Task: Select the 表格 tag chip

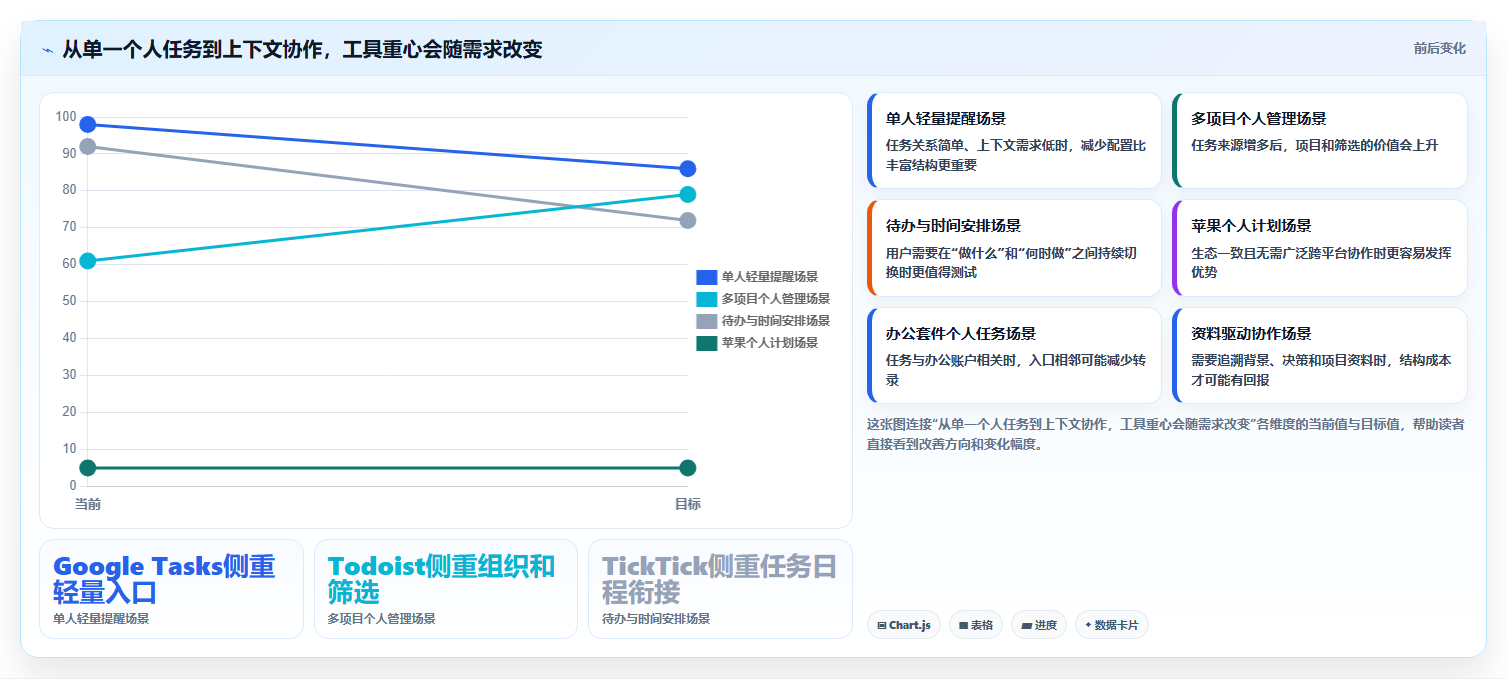Action: (975, 625)
